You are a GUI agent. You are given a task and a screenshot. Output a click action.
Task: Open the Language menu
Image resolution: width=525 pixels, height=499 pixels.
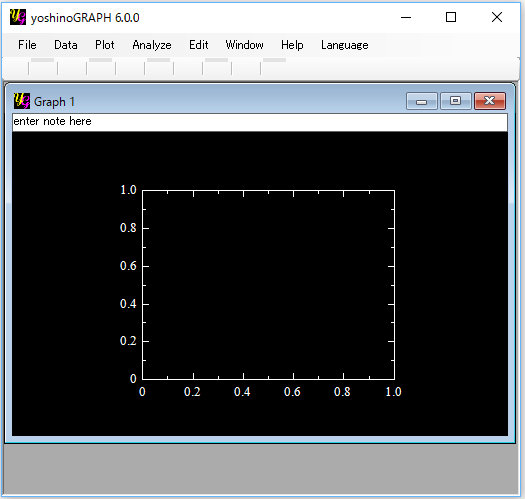[345, 45]
